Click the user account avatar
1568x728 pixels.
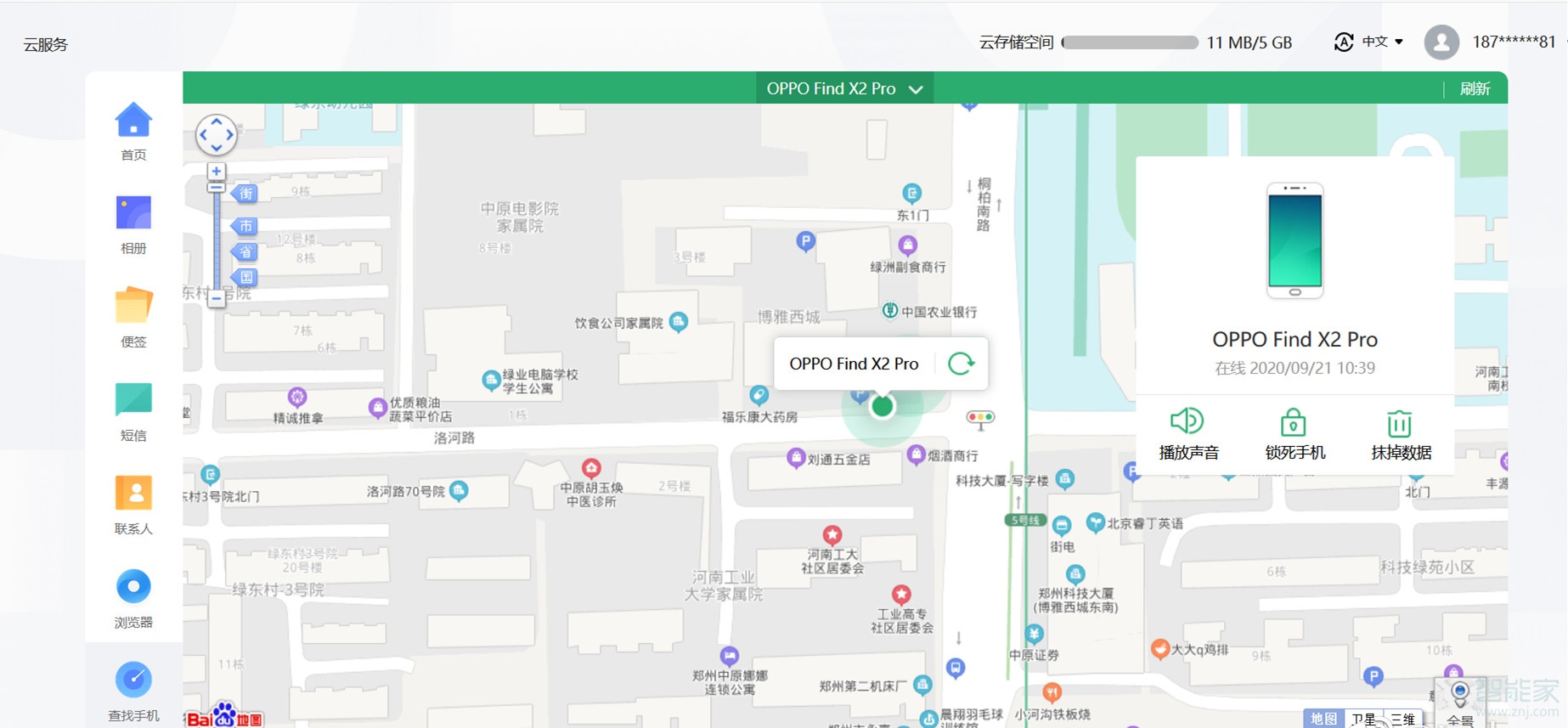point(1441,42)
